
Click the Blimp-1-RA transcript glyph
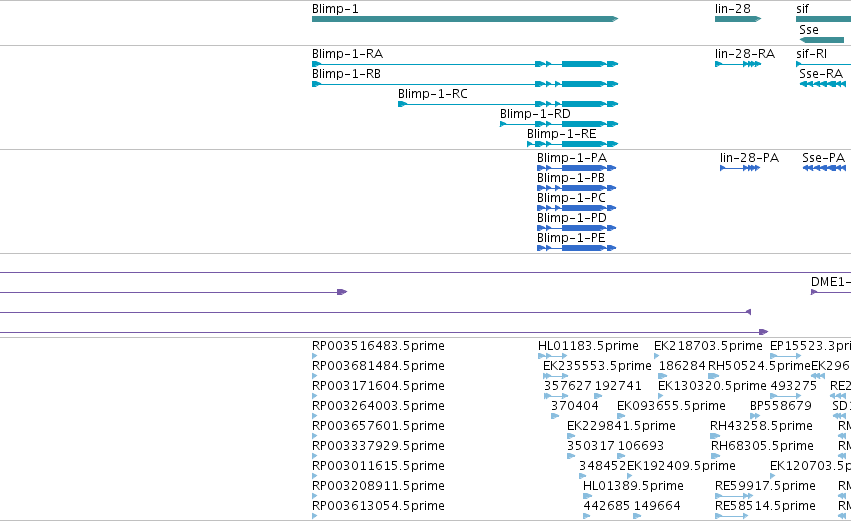465,64
